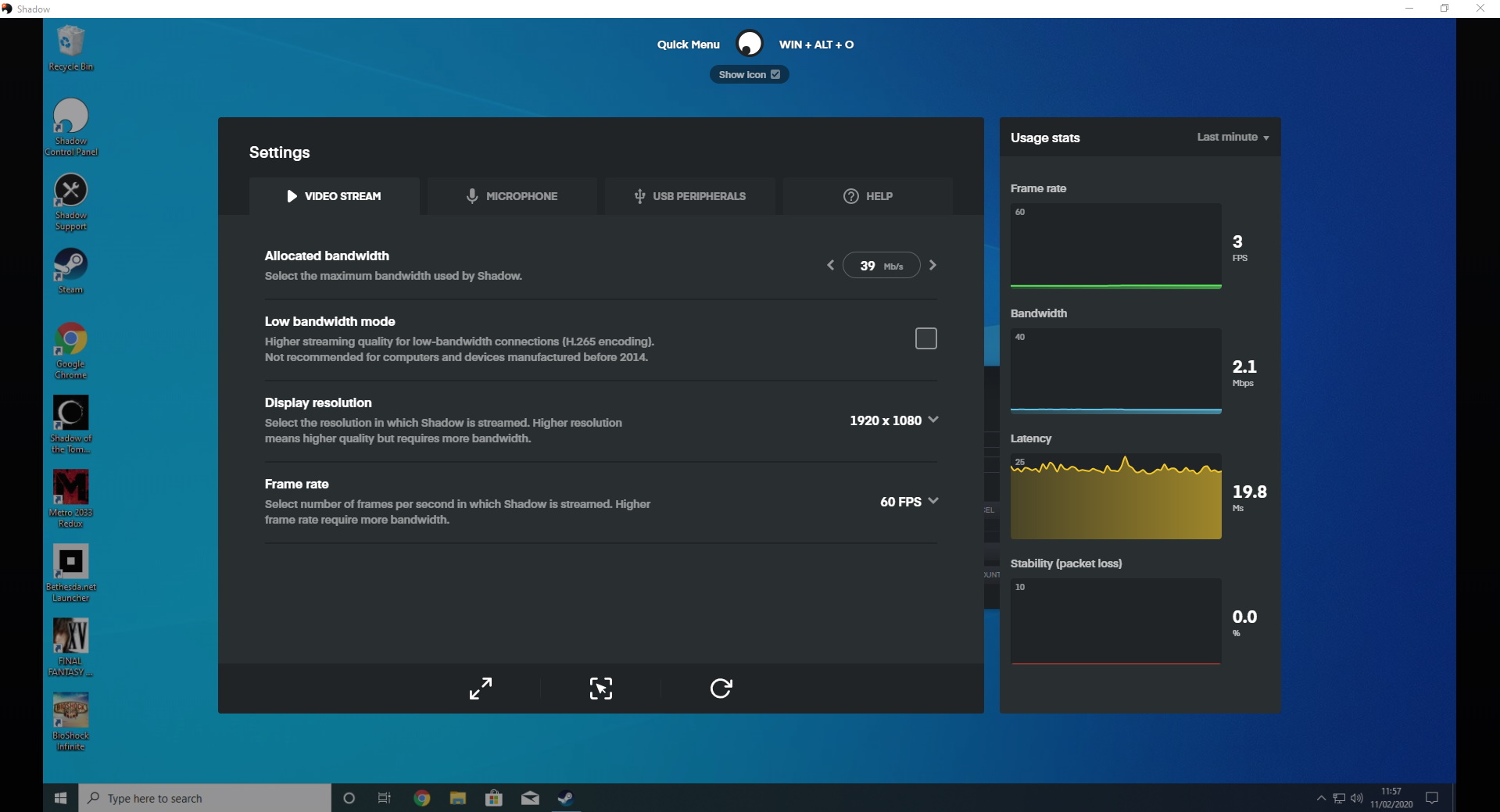Select the Steam desktop shortcut

coord(70,271)
